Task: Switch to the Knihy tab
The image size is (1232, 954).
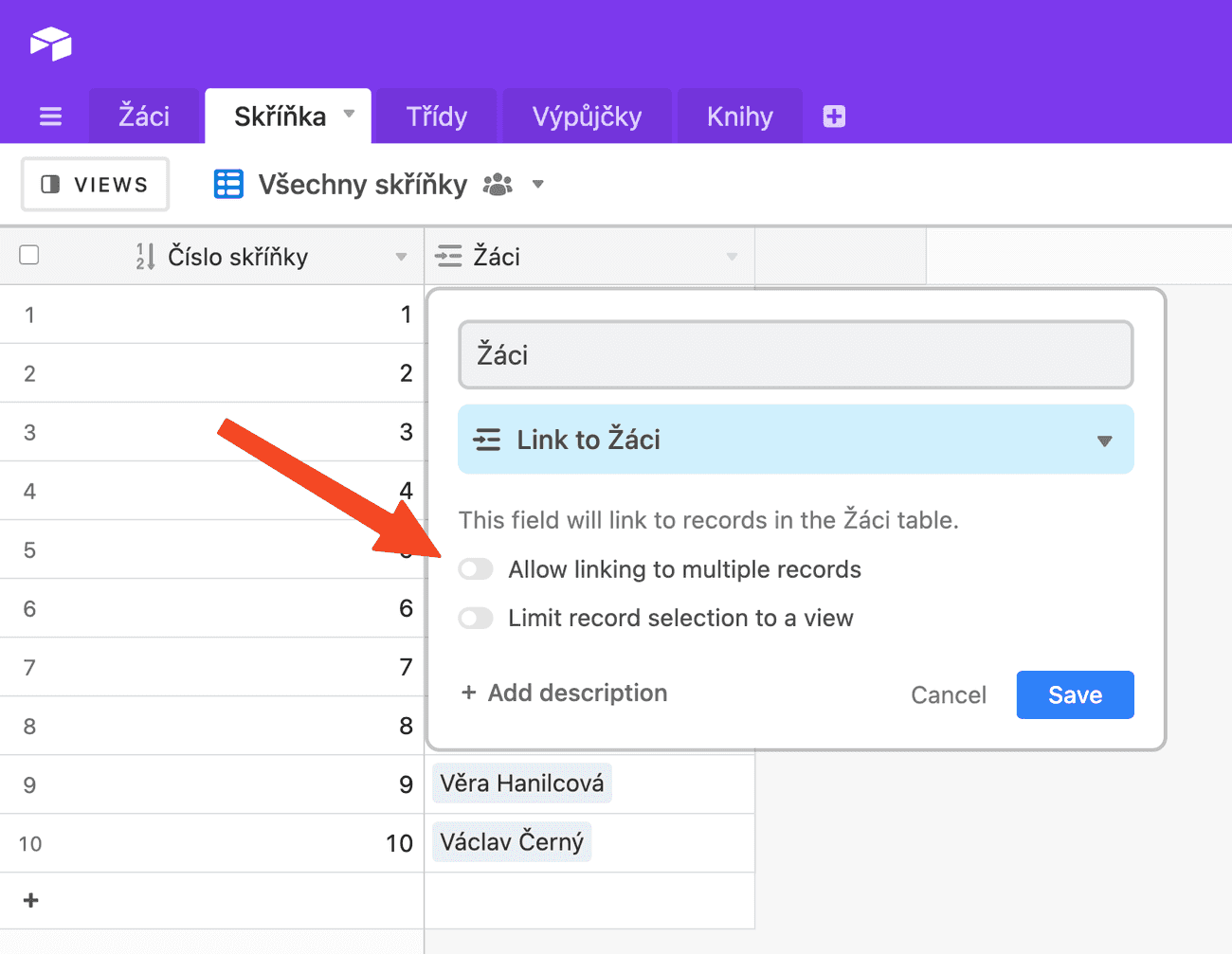Action: (x=739, y=116)
